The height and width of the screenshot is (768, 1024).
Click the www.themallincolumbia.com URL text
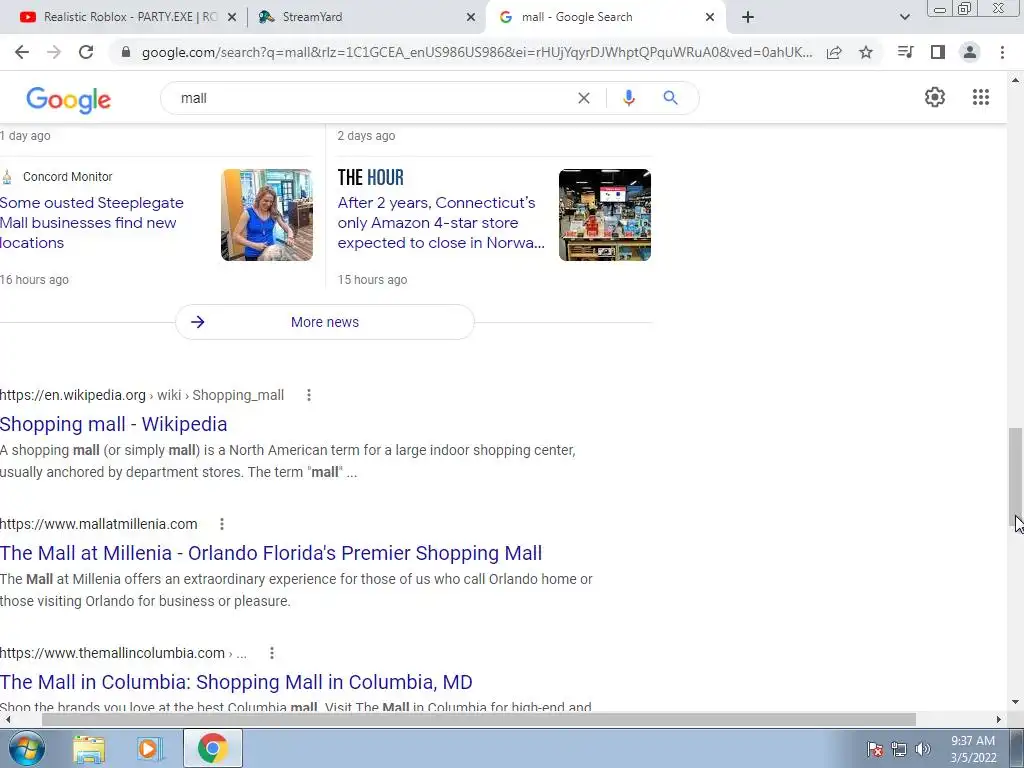click(x=112, y=653)
